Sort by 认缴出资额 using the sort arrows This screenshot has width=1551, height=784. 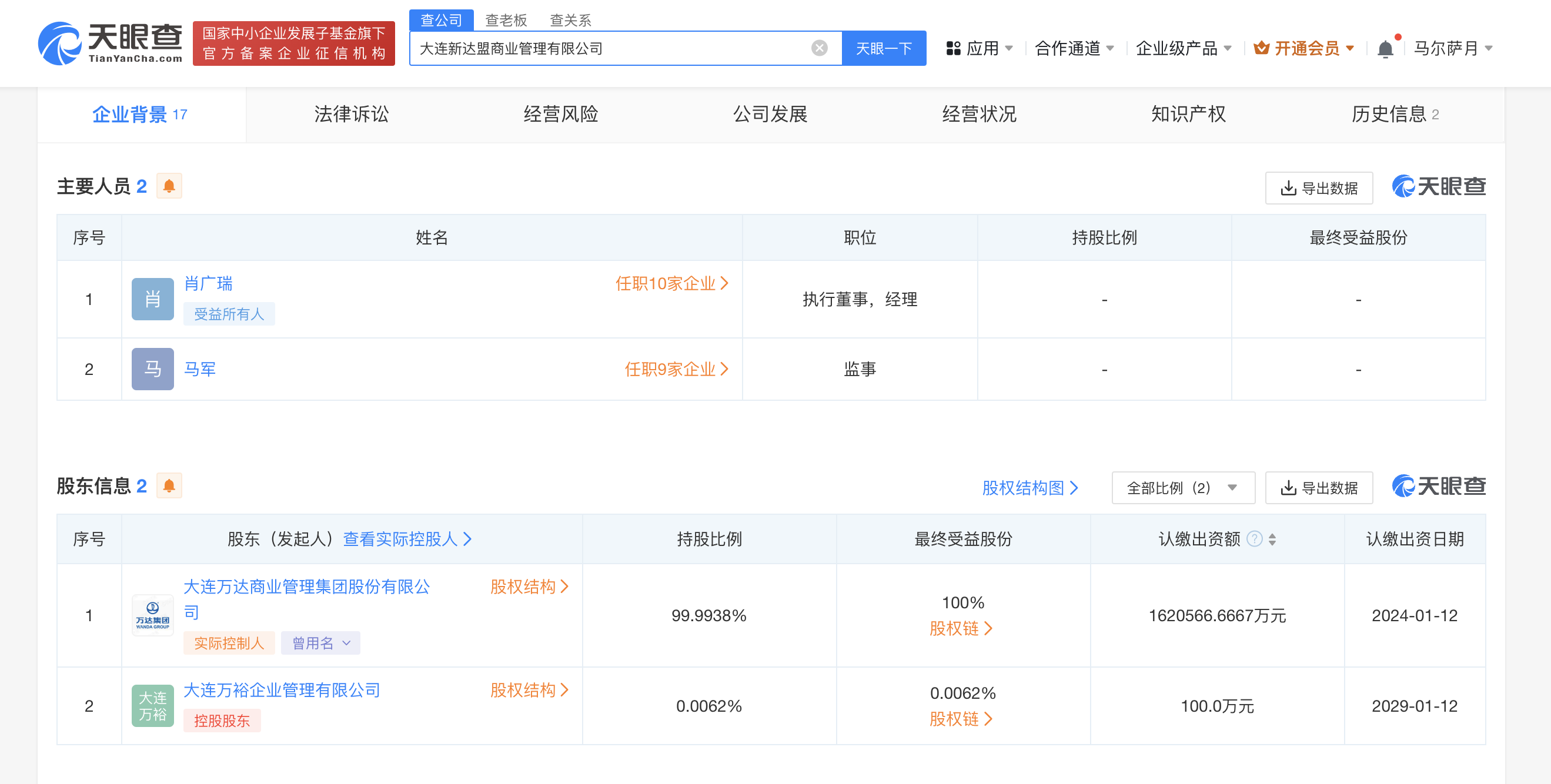[1272, 539]
